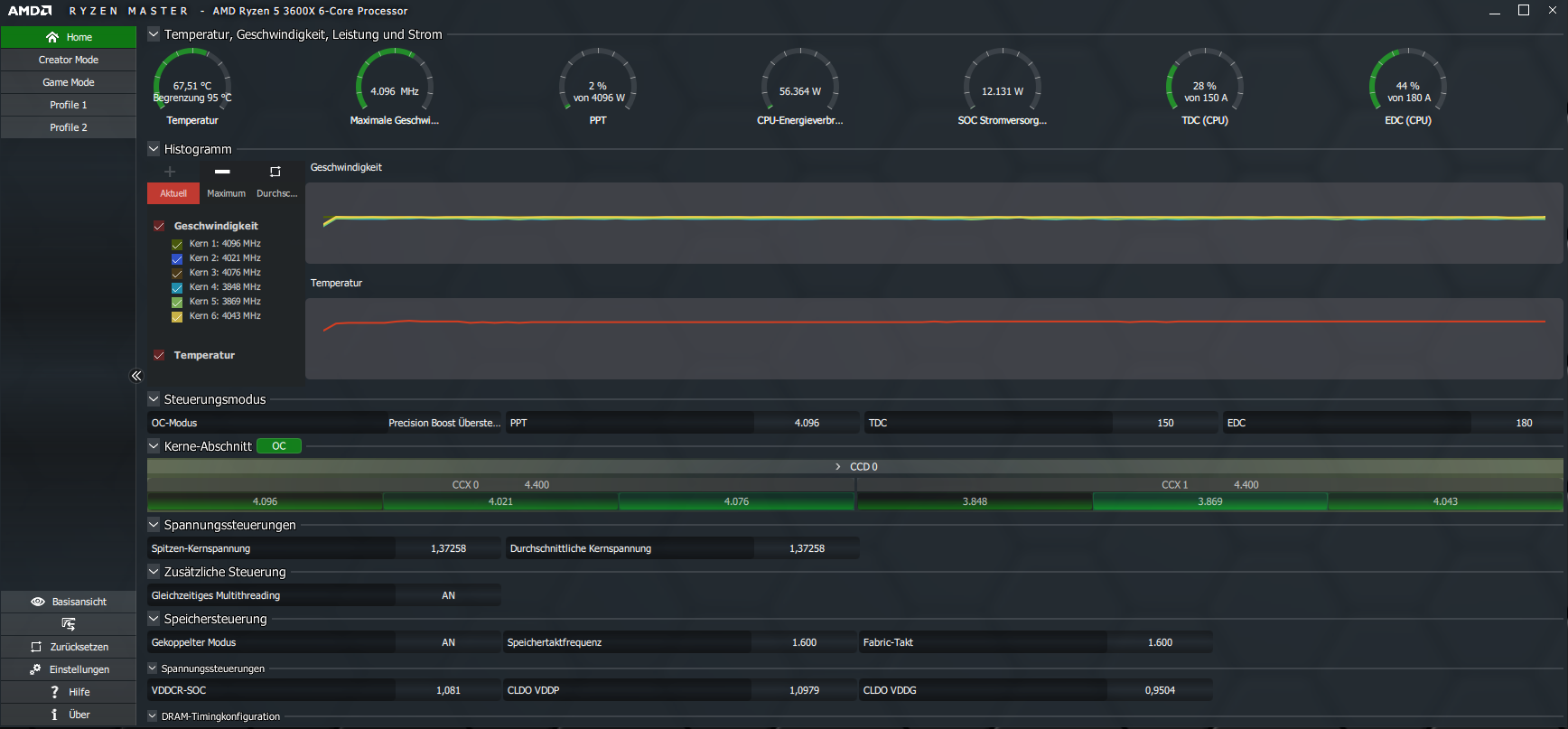This screenshot has height=729, width=1568.
Task: Select core bar showing 3.869
Action: click(1210, 501)
